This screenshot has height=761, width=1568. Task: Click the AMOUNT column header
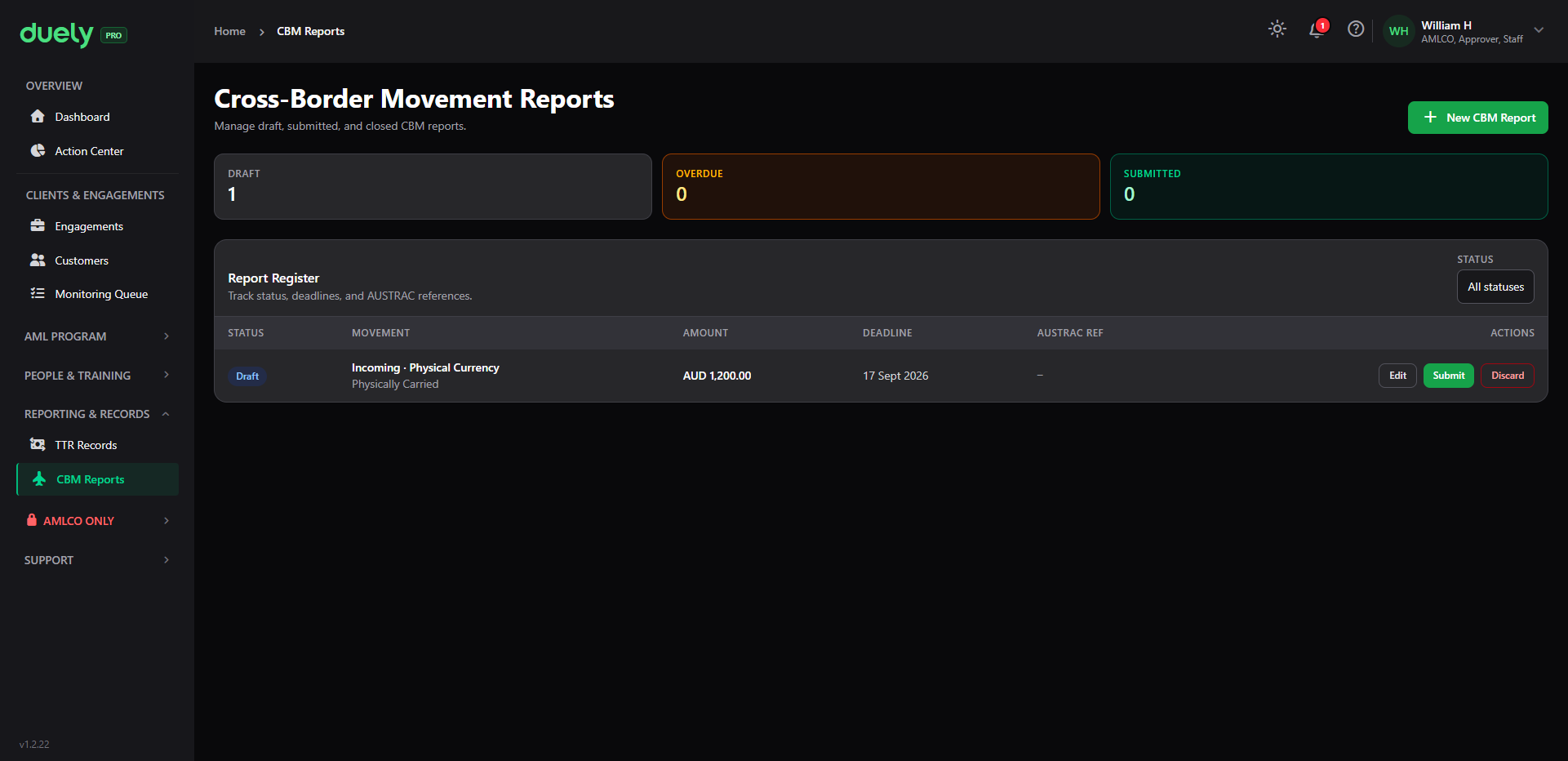pos(705,333)
